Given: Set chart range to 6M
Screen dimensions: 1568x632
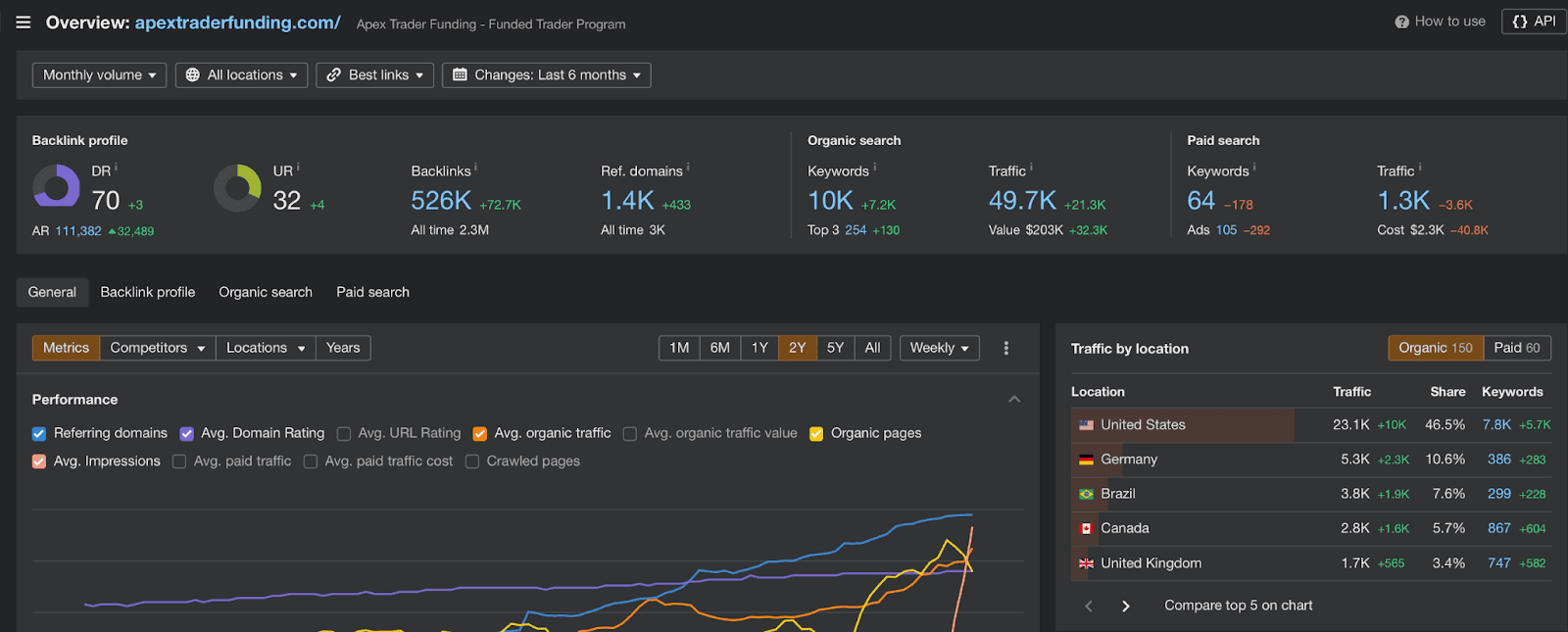Looking at the screenshot, I should [x=720, y=348].
